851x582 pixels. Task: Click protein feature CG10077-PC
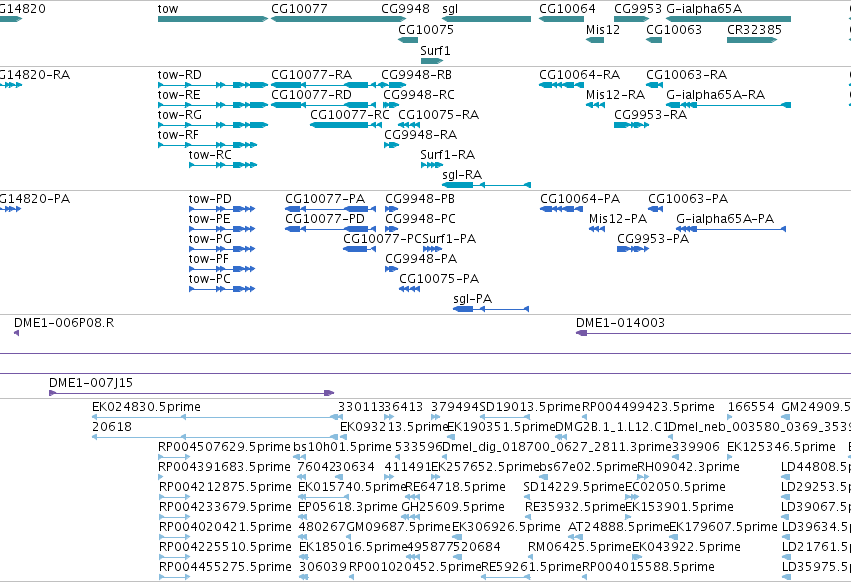tap(359, 249)
